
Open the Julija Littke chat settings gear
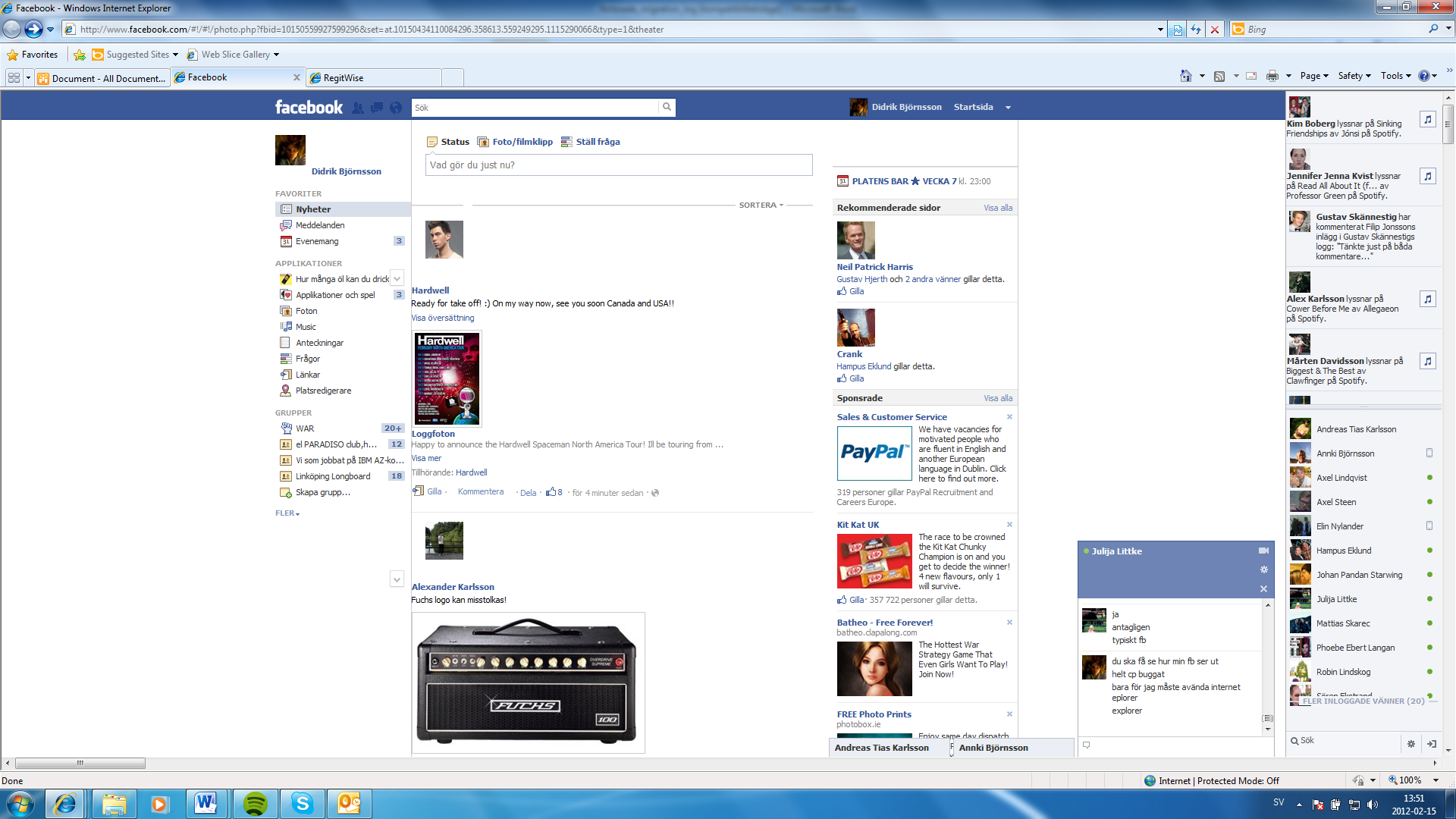click(x=1263, y=570)
